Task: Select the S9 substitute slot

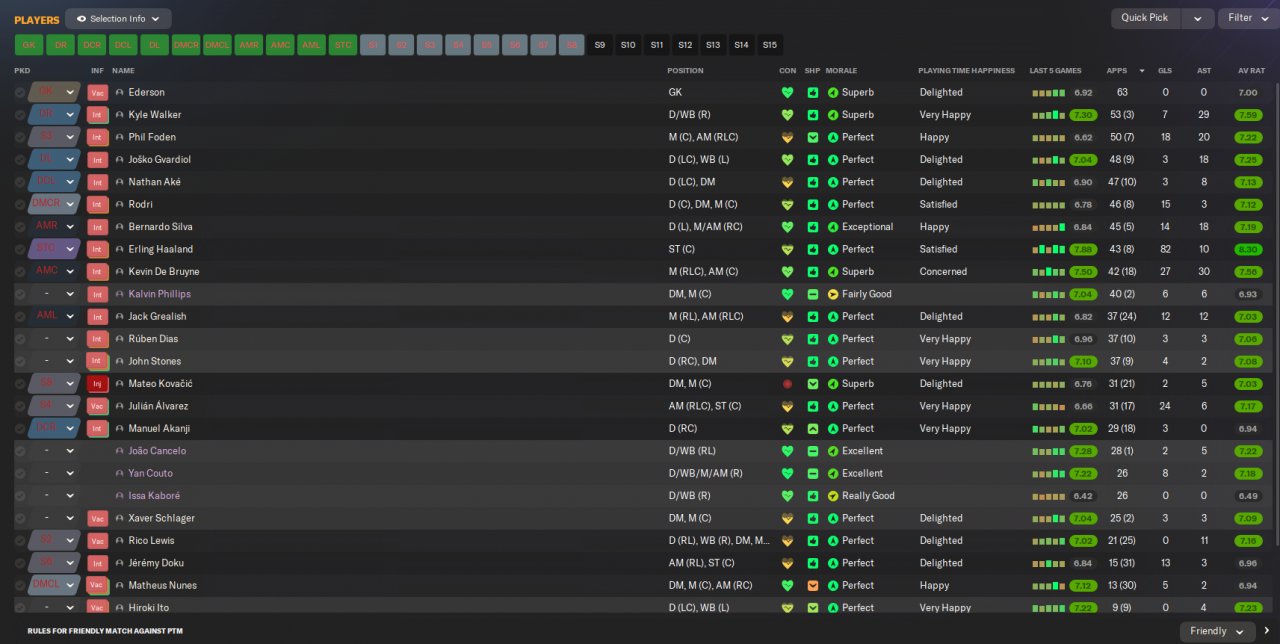Action: point(600,45)
